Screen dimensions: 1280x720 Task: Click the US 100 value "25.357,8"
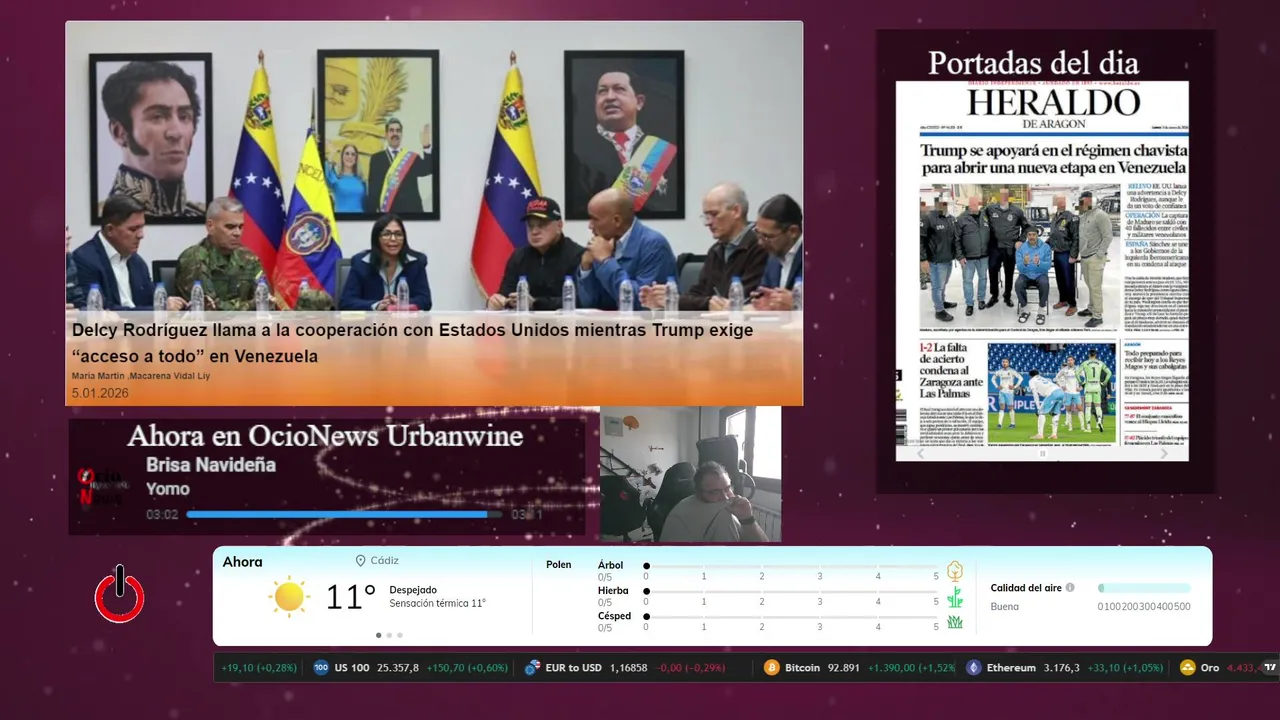[398, 667]
